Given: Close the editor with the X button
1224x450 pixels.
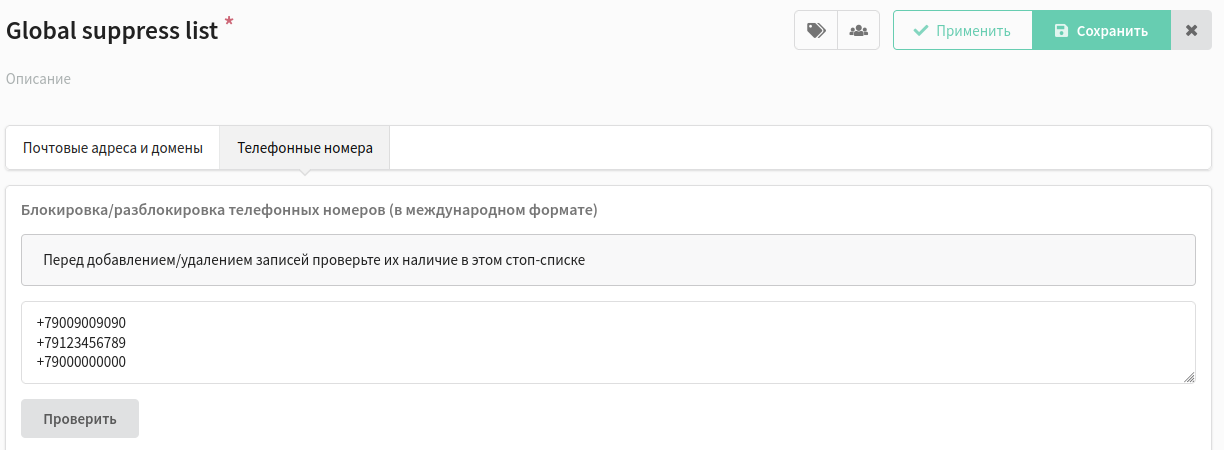Looking at the screenshot, I should (x=1191, y=30).
